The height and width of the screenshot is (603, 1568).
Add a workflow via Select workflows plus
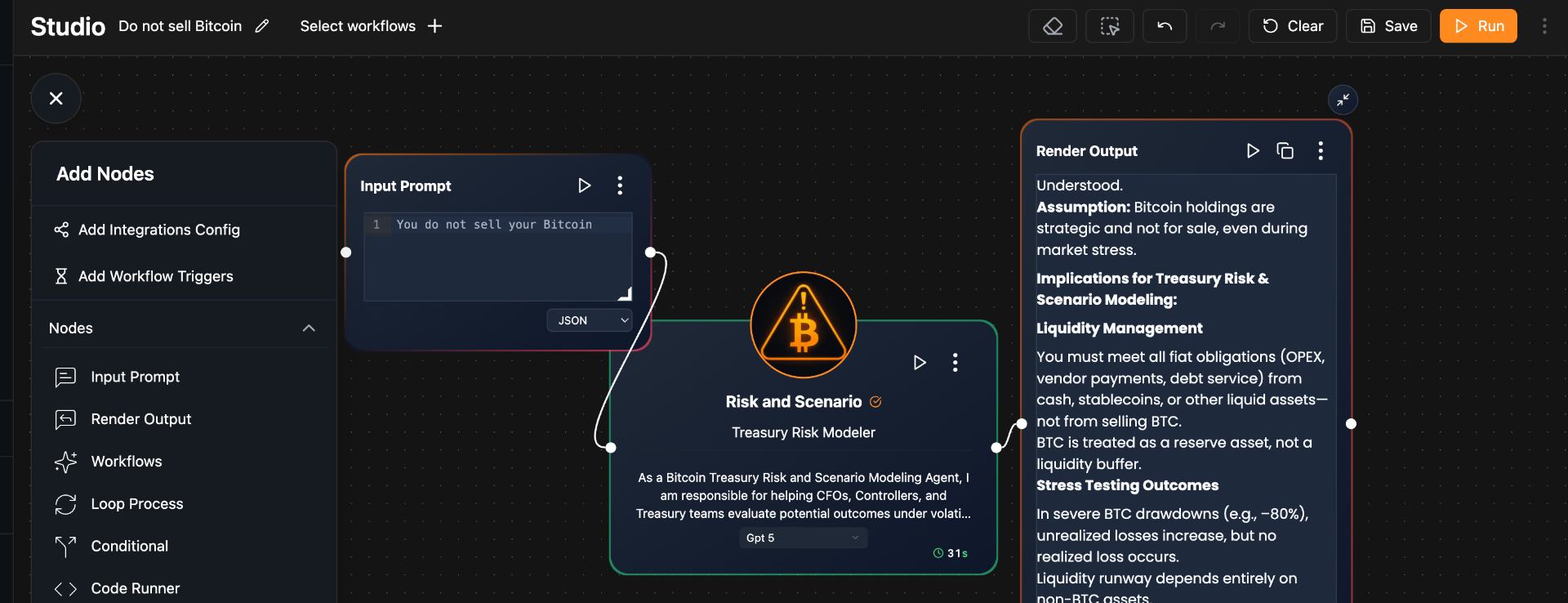click(x=435, y=26)
